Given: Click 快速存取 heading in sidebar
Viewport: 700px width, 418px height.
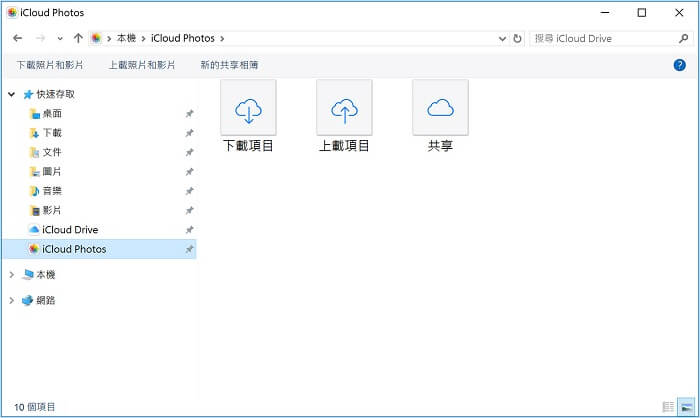Looking at the screenshot, I should (x=55, y=94).
